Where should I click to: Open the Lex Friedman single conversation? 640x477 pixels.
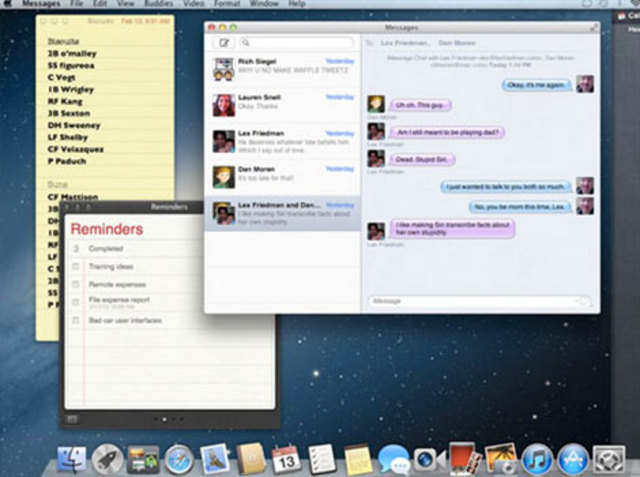pyautogui.click(x=282, y=141)
